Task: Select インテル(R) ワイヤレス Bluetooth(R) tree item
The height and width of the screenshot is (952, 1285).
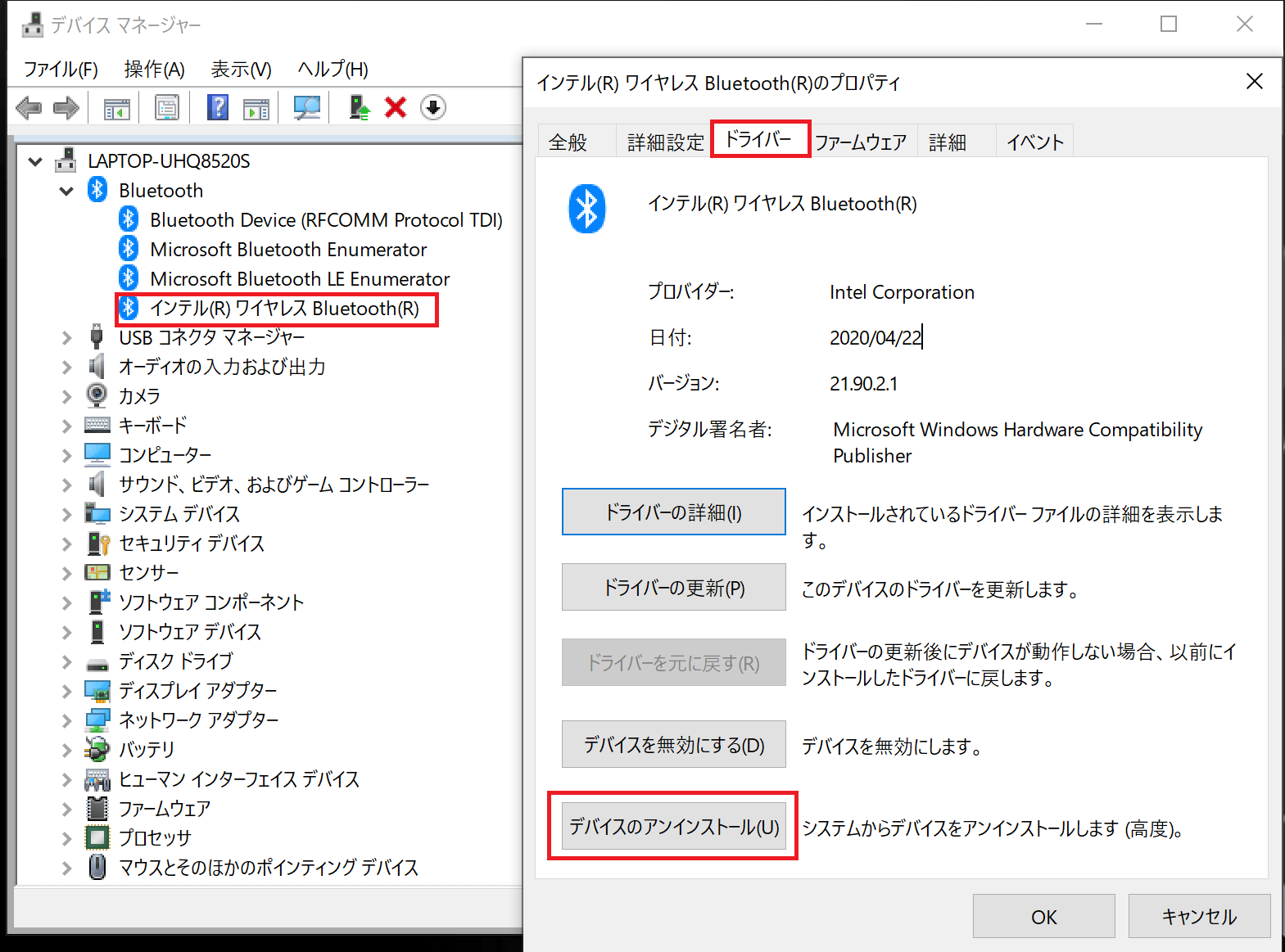Action: click(284, 309)
